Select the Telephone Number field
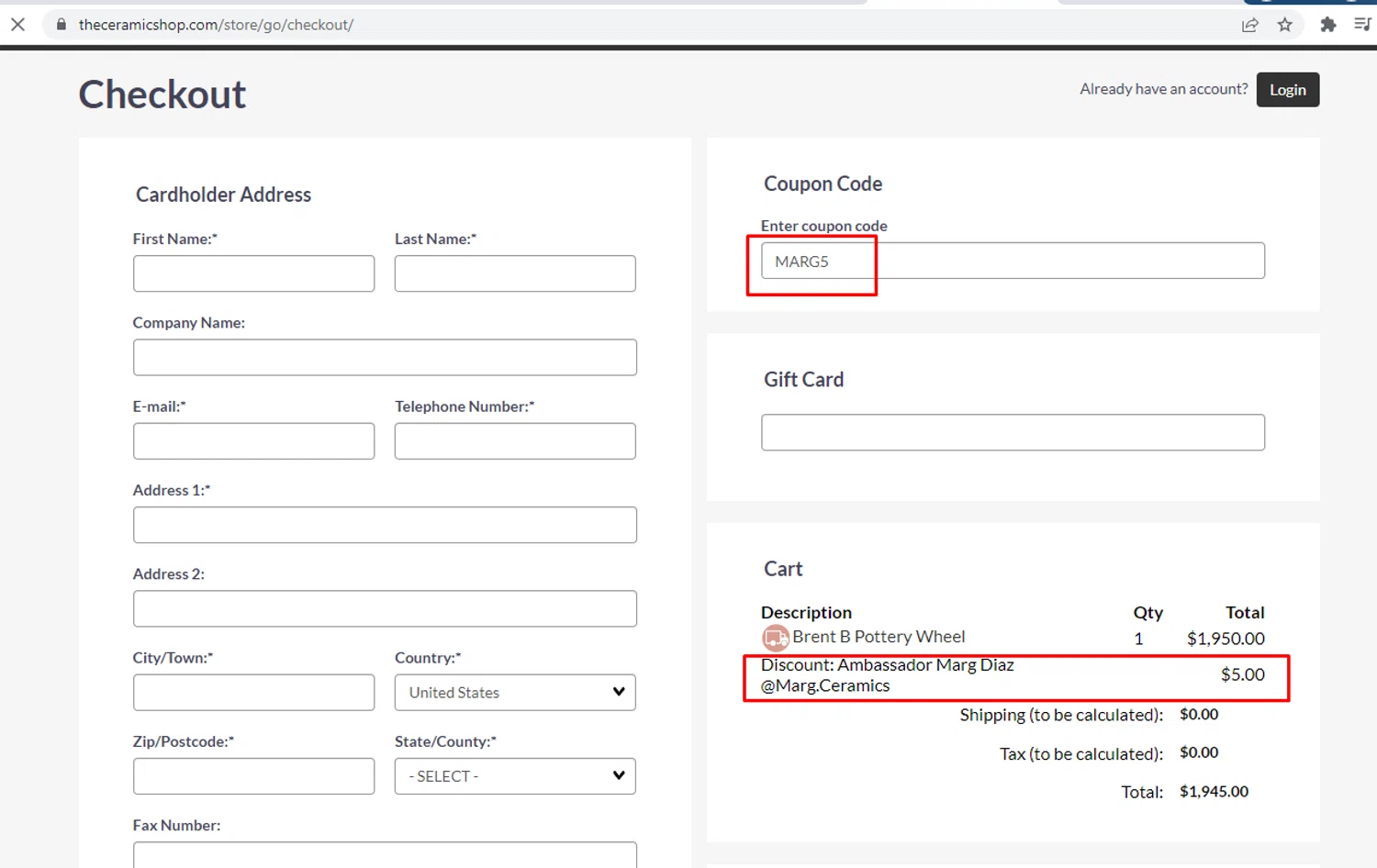The image size is (1377, 868). (515, 441)
